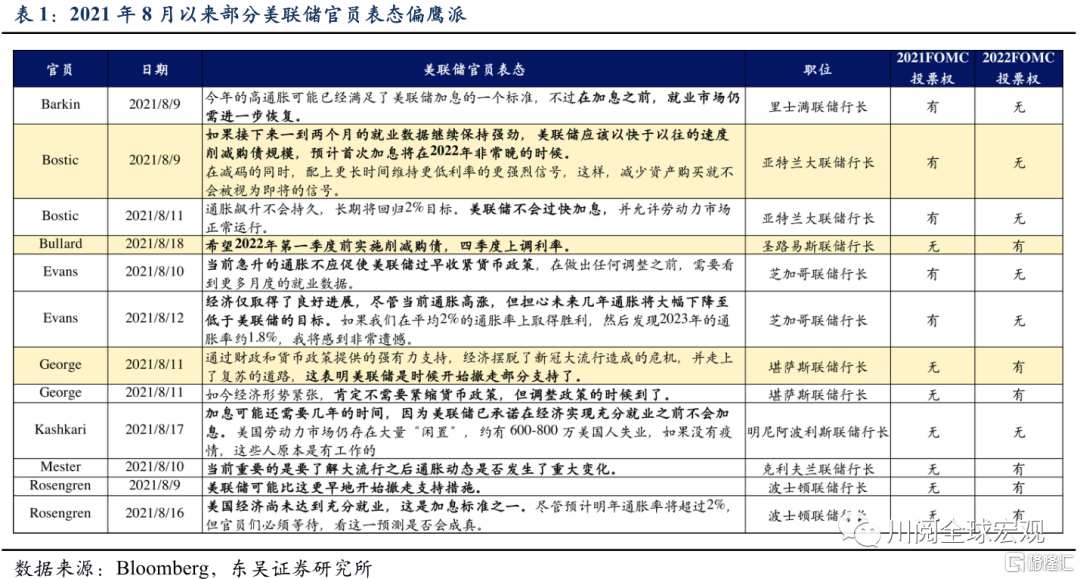Select the 2021/8/9 date in Barkin's row

pyautogui.click(x=155, y=105)
